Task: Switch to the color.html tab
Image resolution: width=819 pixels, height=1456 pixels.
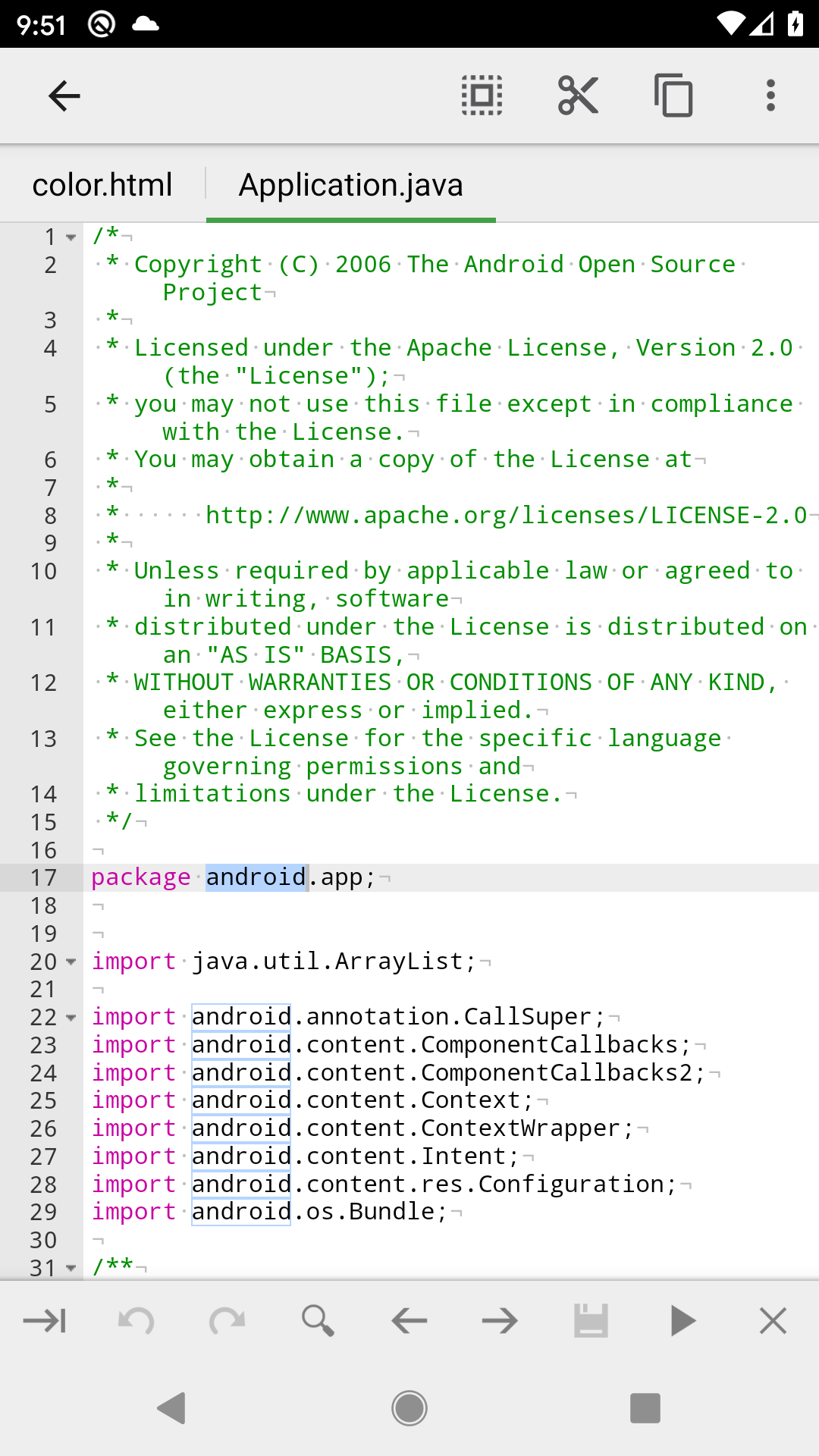Action: click(x=102, y=185)
